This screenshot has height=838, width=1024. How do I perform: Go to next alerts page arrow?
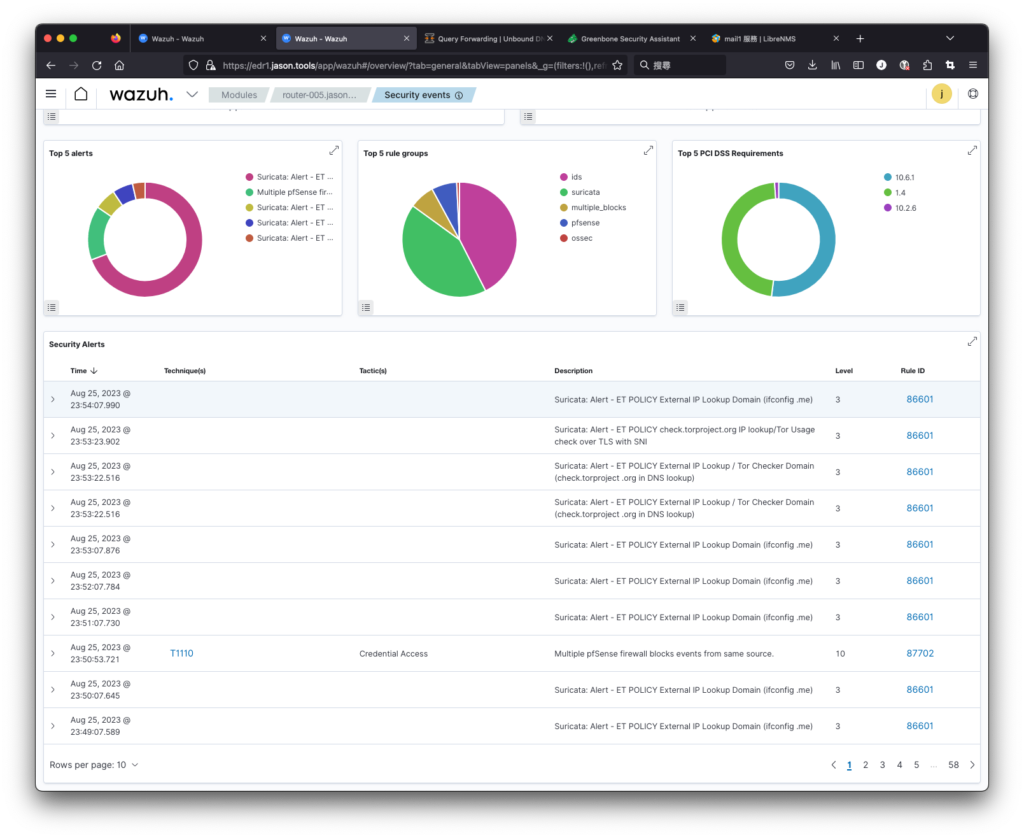click(x=972, y=765)
